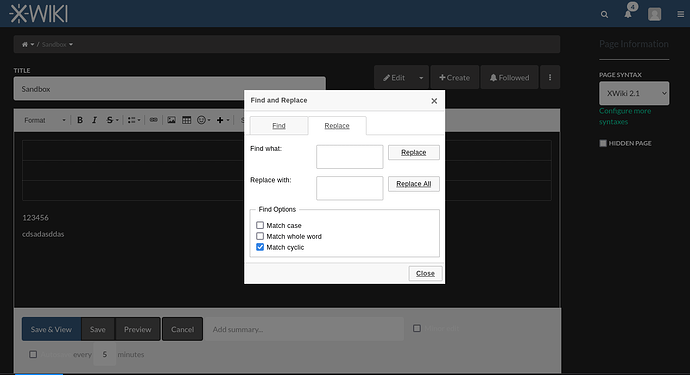The image size is (690, 375).
Task: Expand the strikethrough options arrow
Action: point(117,120)
